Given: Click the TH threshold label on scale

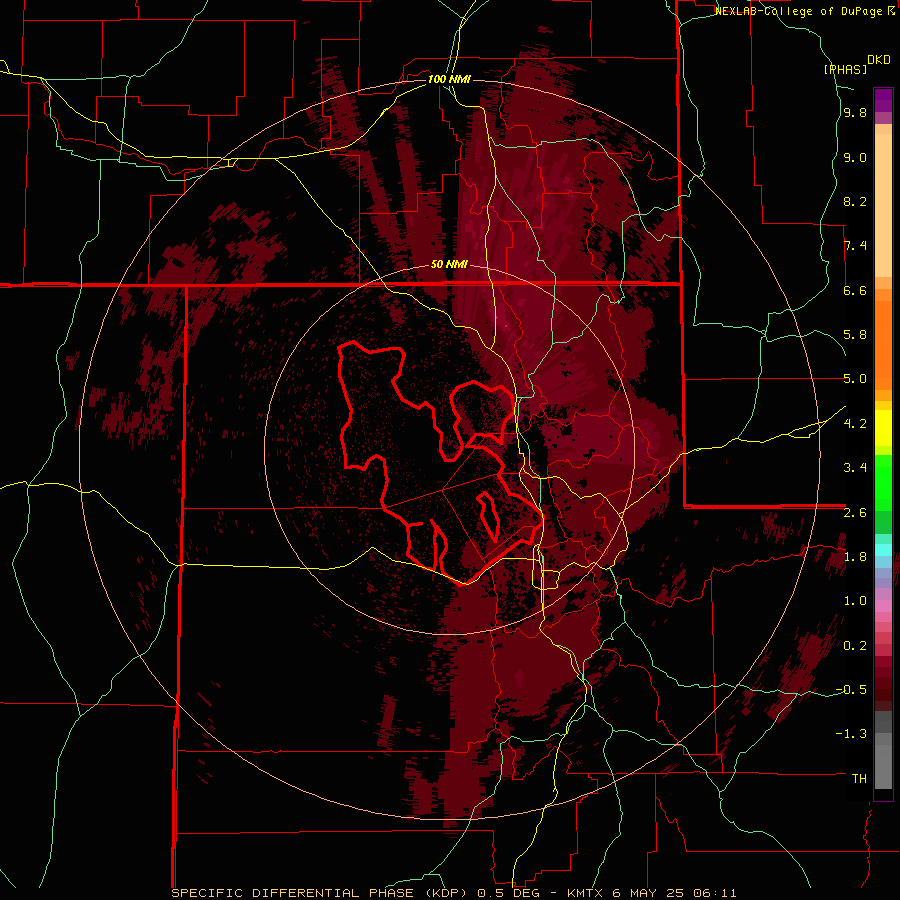Looking at the screenshot, I should point(859,779).
